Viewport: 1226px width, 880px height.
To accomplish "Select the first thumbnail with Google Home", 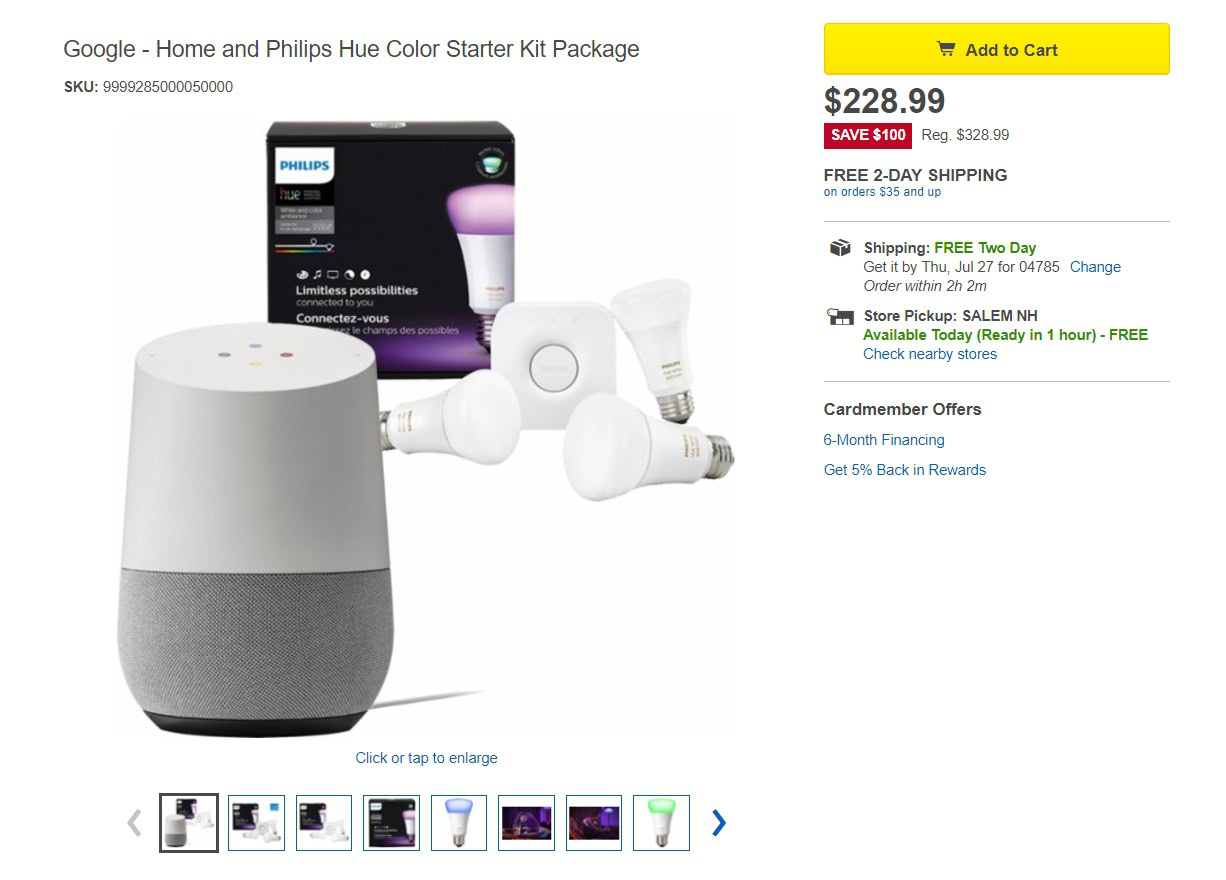I will click(x=189, y=823).
